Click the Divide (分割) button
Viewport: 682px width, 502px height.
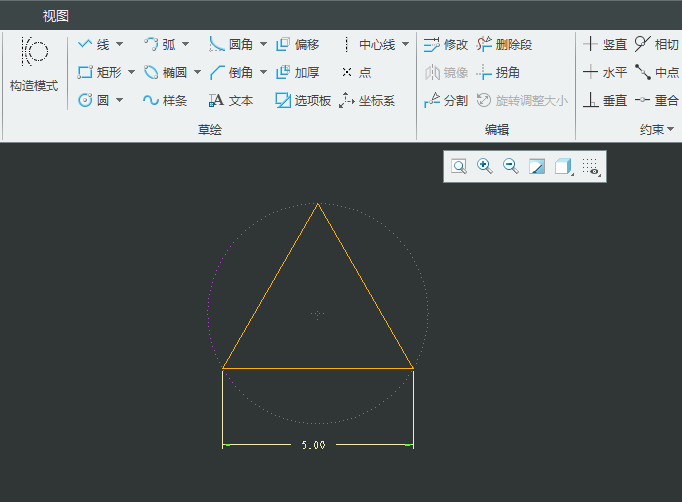pos(445,100)
